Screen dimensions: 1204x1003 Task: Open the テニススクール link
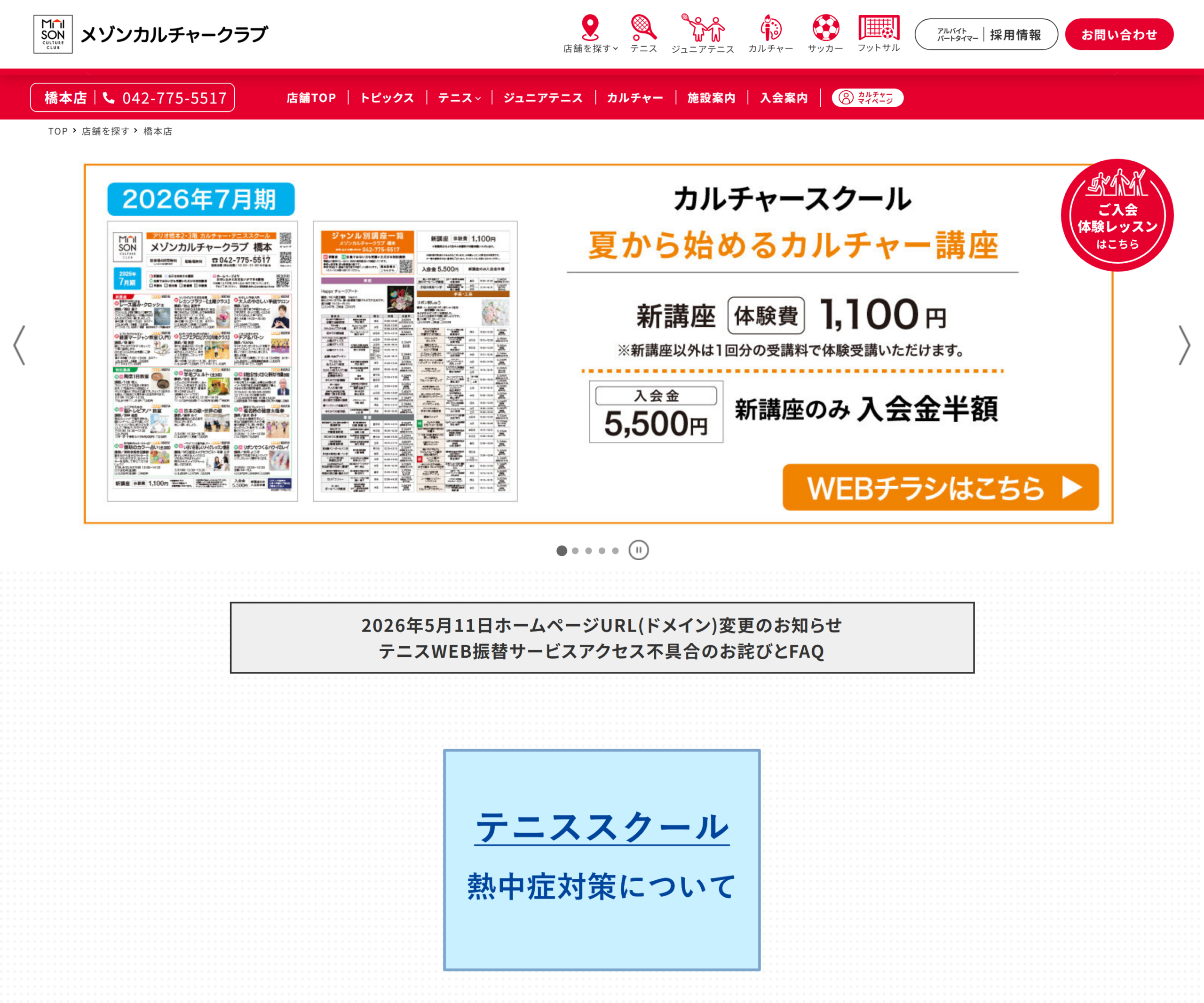click(602, 827)
